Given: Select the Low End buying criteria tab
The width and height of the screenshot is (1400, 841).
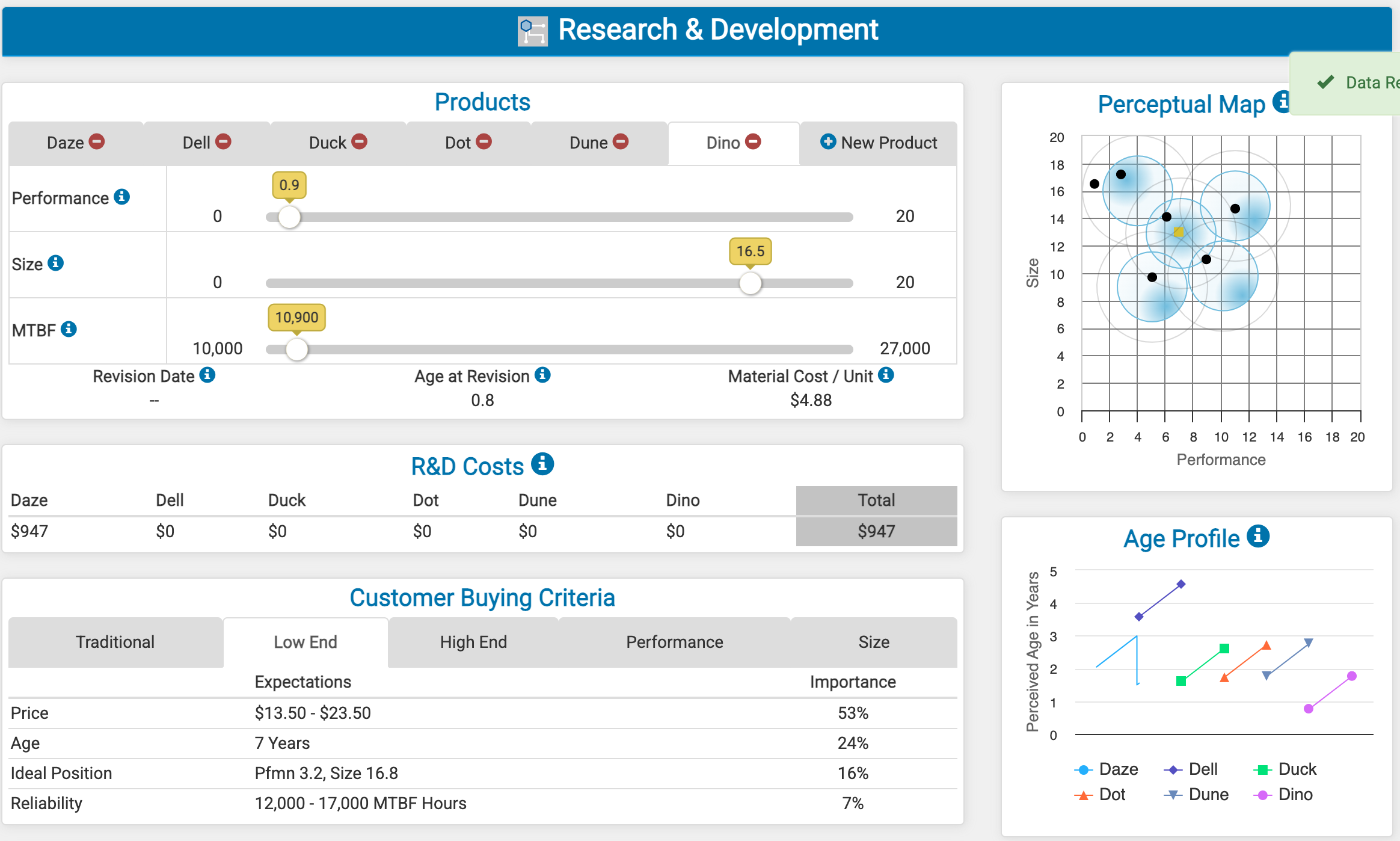Looking at the screenshot, I should click(x=305, y=642).
